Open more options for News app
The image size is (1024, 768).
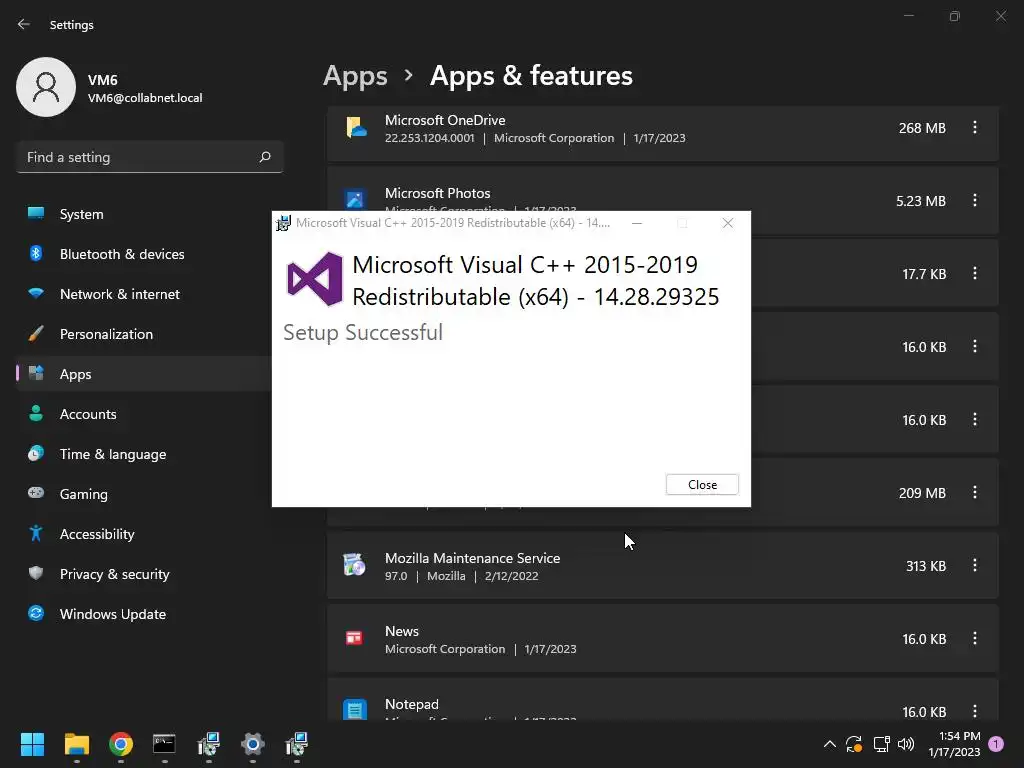point(974,639)
